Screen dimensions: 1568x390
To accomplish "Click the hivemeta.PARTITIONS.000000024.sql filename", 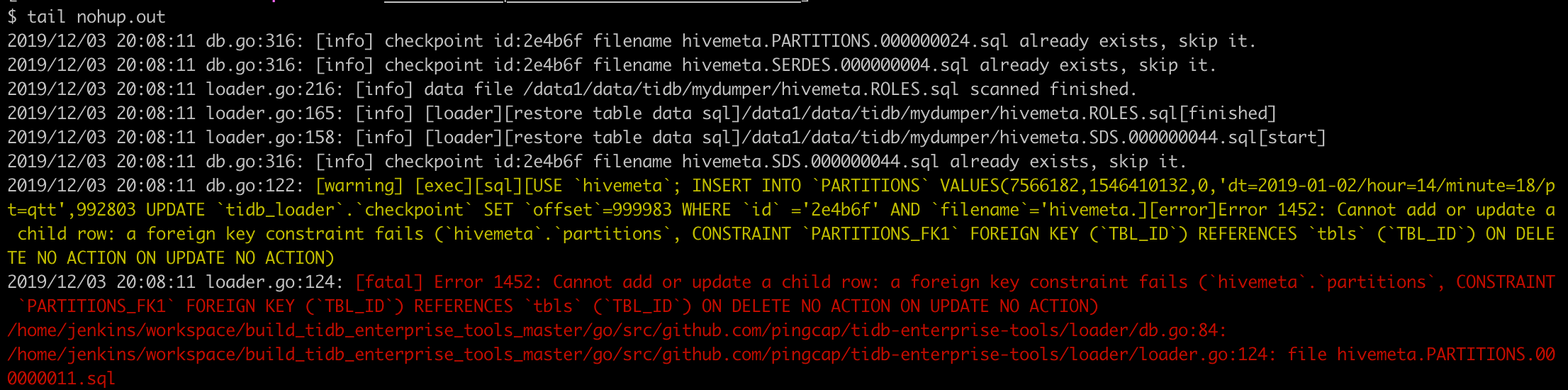I will click(845, 41).
